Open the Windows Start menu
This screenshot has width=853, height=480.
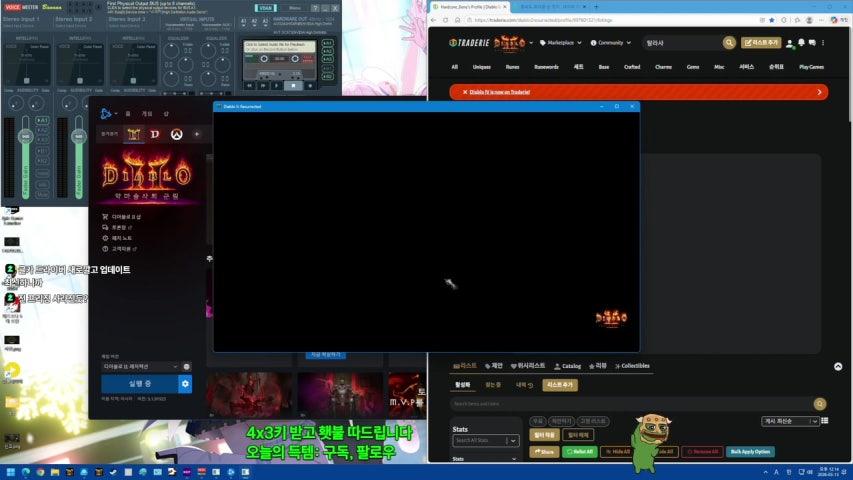[10, 472]
